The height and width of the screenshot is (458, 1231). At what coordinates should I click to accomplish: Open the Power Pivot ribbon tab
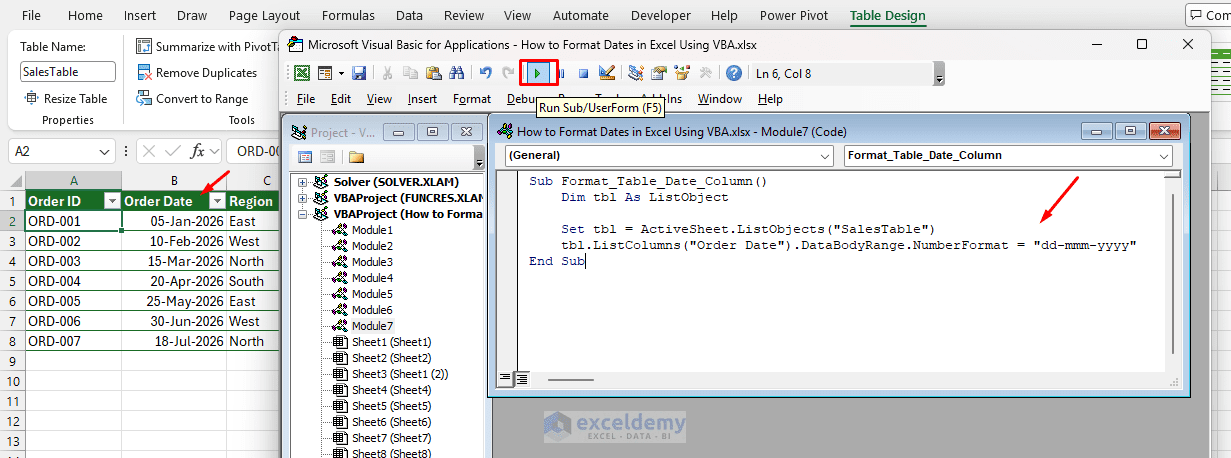pyautogui.click(x=794, y=15)
